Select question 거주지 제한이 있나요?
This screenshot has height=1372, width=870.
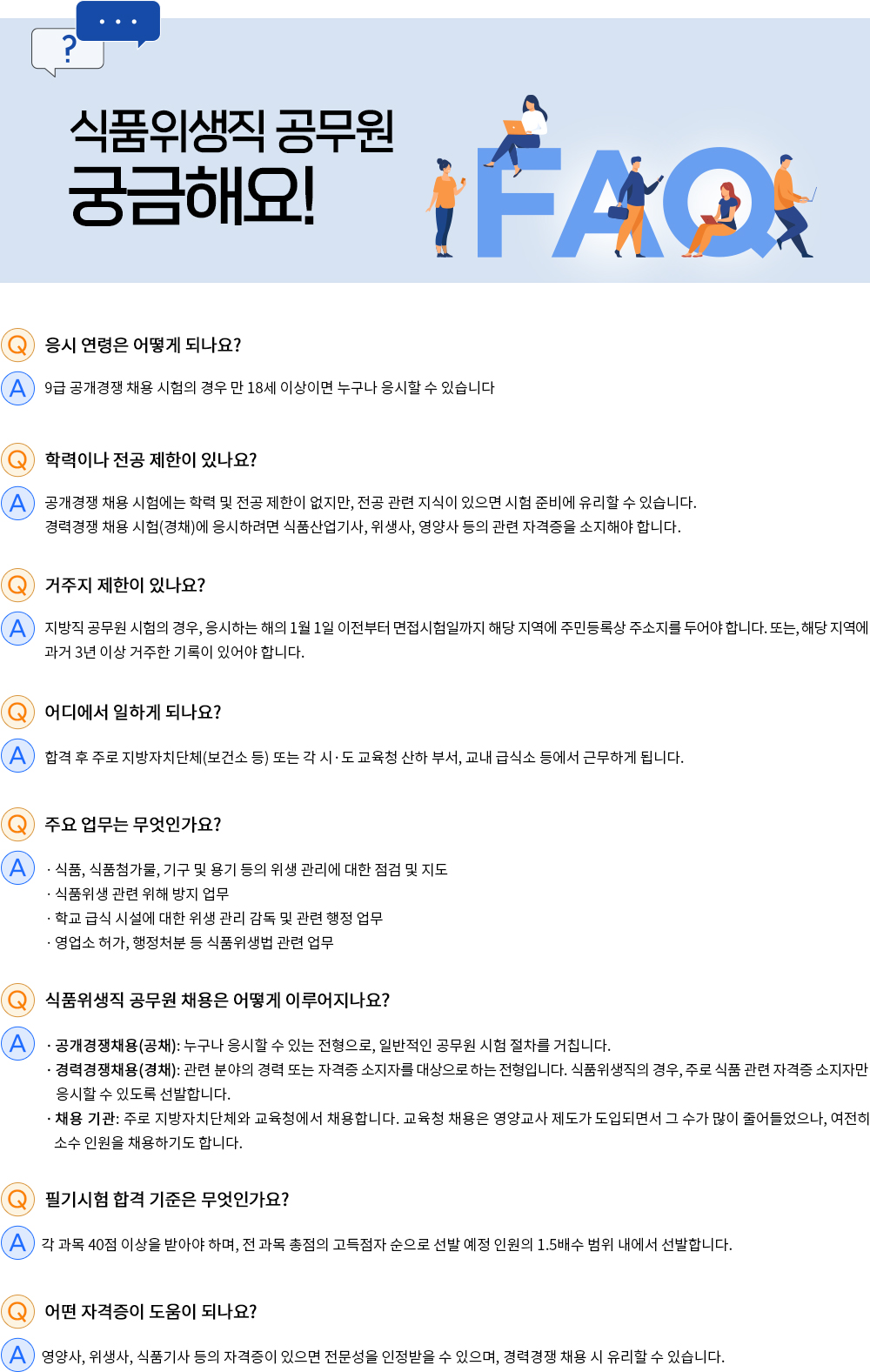click(x=125, y=586)
